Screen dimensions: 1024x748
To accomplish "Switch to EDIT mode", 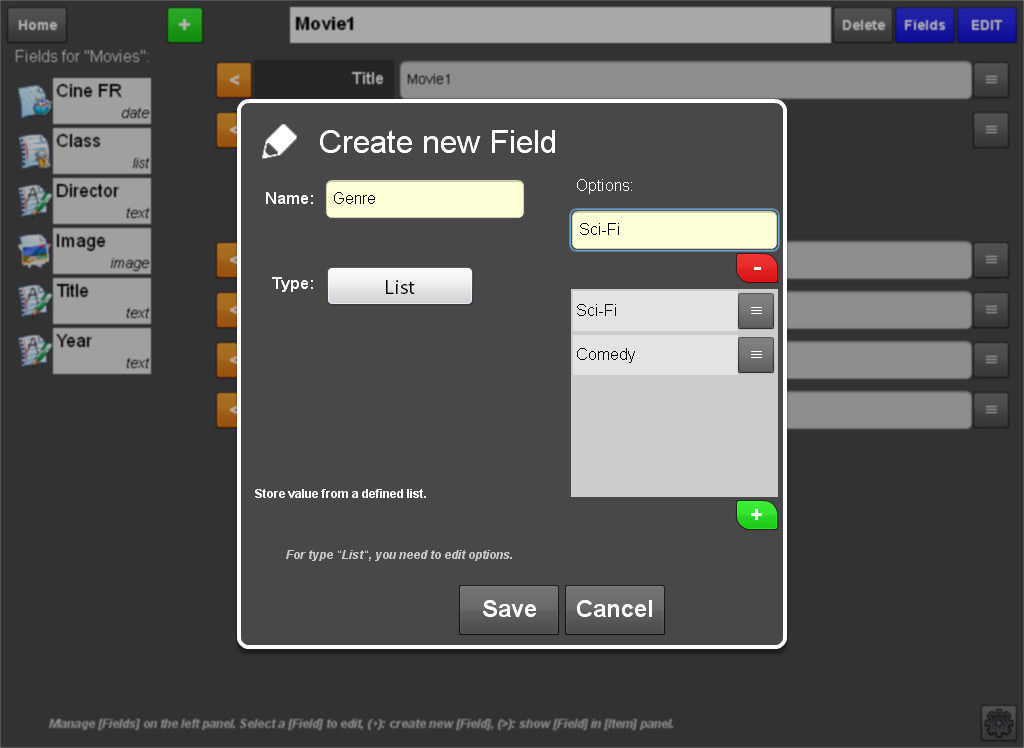I will click(986, 25).
